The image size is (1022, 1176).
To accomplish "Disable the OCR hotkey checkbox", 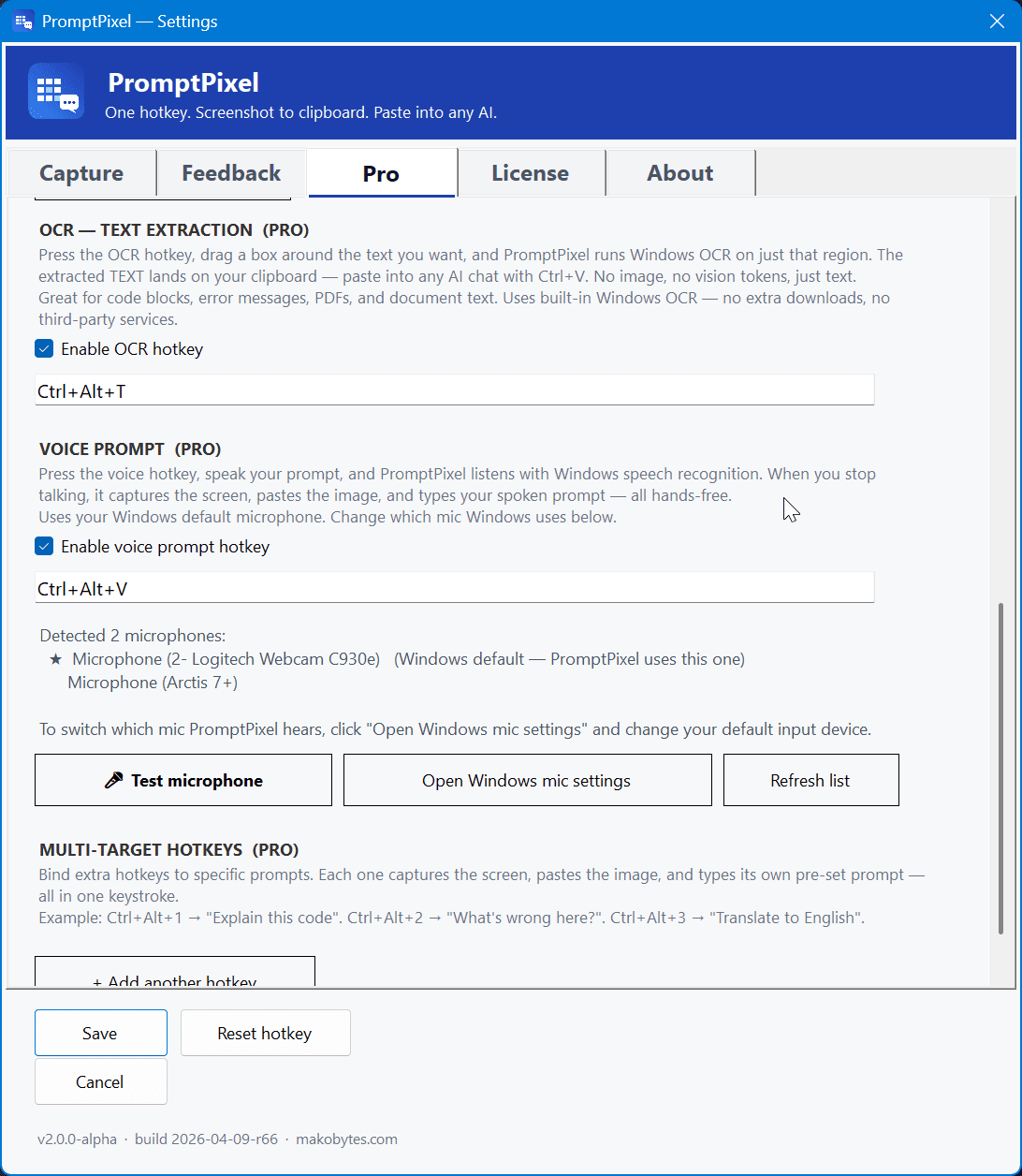I will 43,348.
